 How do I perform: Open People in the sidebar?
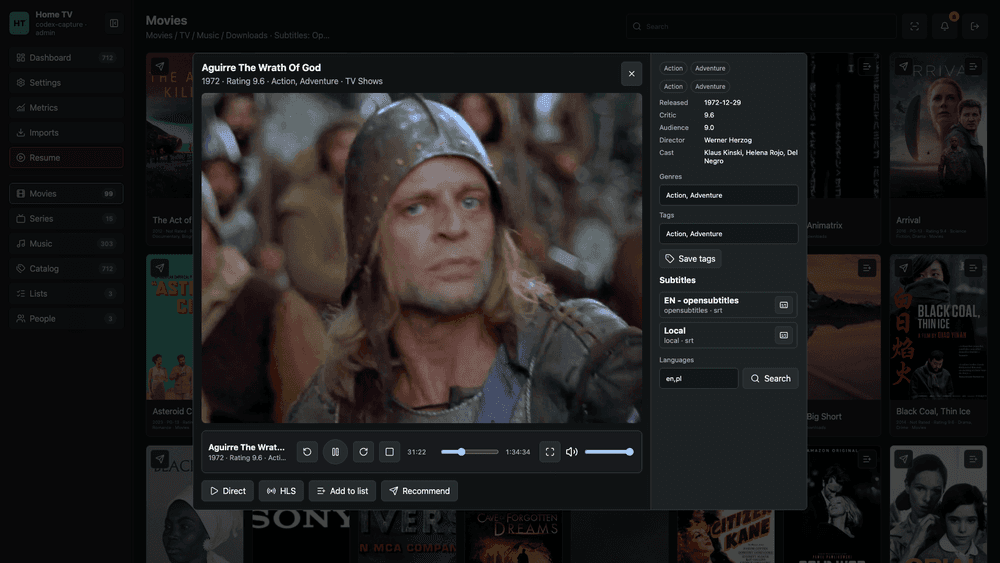pyautogui.click(x=66, y=319)
